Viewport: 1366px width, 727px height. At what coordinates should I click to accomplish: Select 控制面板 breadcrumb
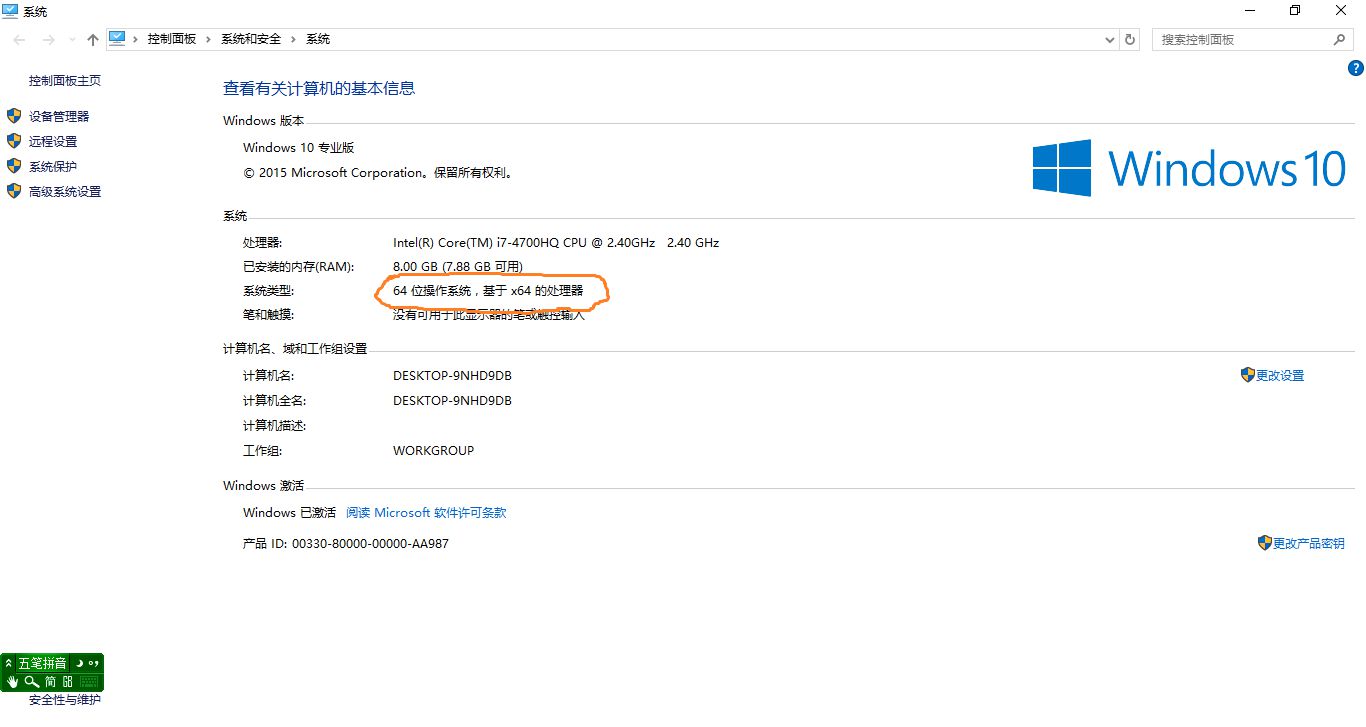pos(172,39)
